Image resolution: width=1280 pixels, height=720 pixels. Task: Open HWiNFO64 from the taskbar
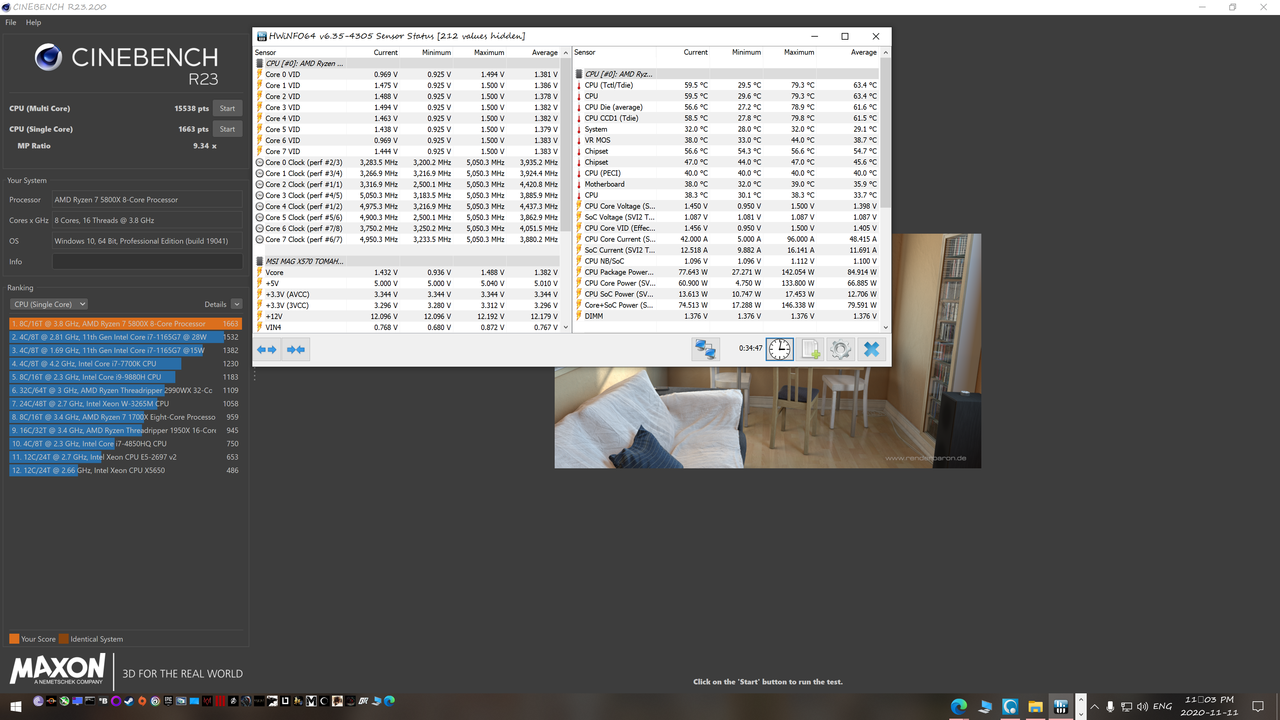click(x=1059, y=705)
